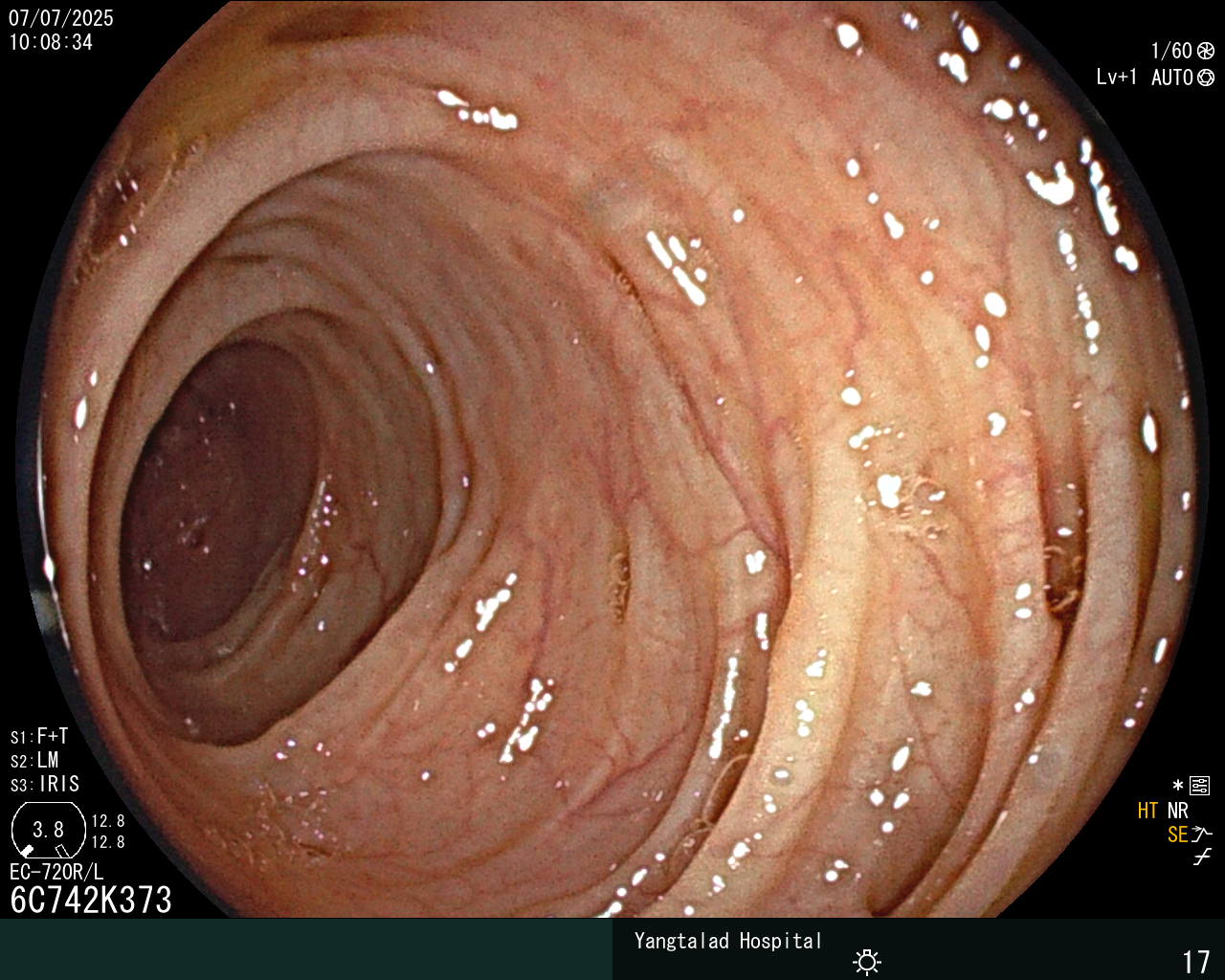Viewport: 1225px width, 980px height.
Task: Click the yellow SE indicator
Action: coord(1178,835)
